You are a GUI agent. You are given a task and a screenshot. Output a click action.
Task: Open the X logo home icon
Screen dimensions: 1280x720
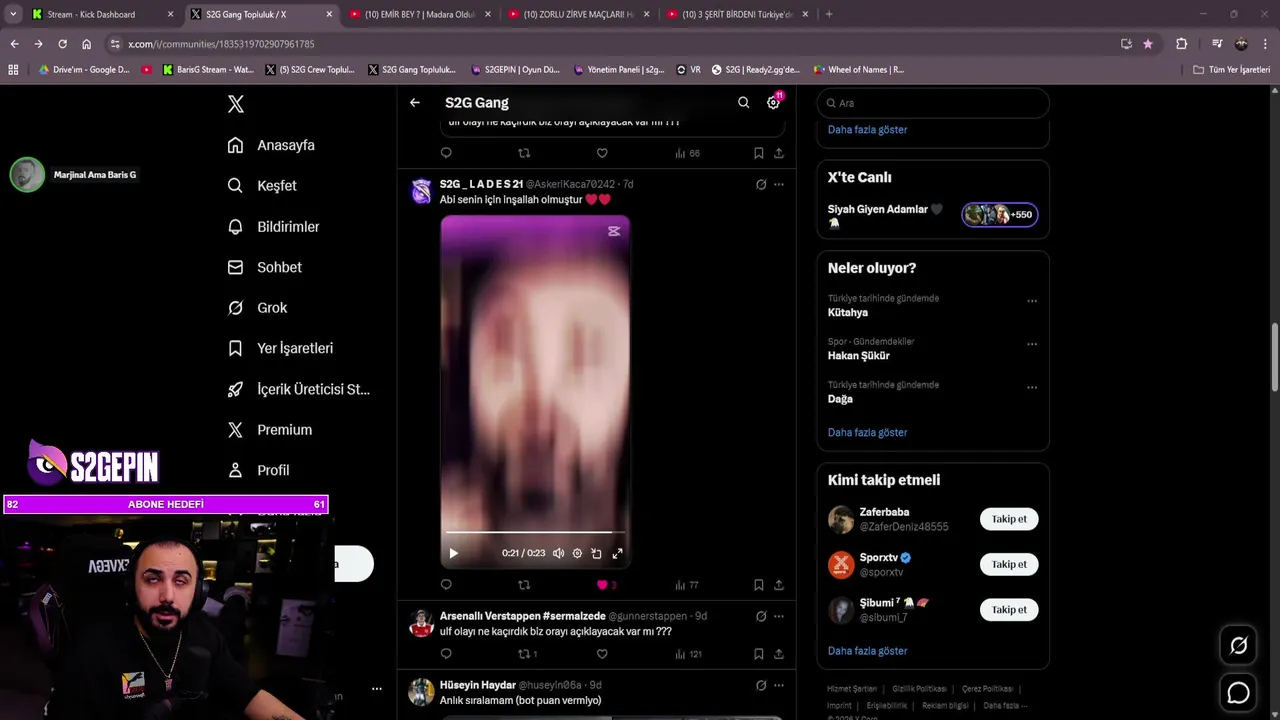click(x=236, y=104)
